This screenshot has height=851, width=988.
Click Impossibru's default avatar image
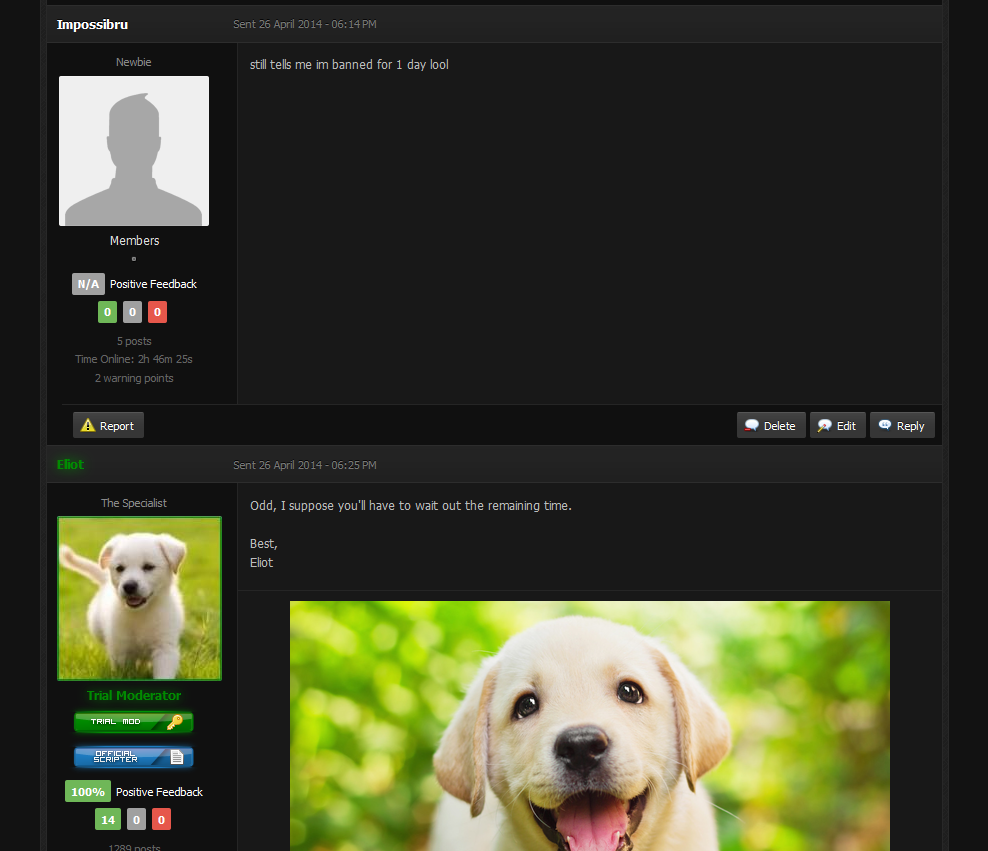[134, 151]
